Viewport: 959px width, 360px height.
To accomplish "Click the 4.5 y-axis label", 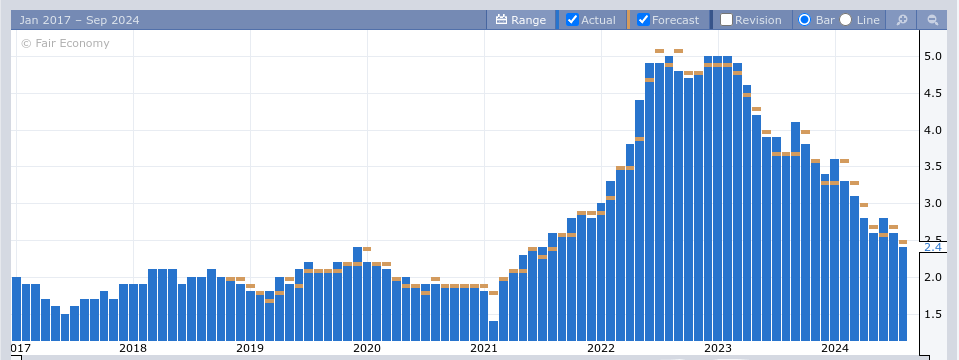I will click(x=933, y=93).
